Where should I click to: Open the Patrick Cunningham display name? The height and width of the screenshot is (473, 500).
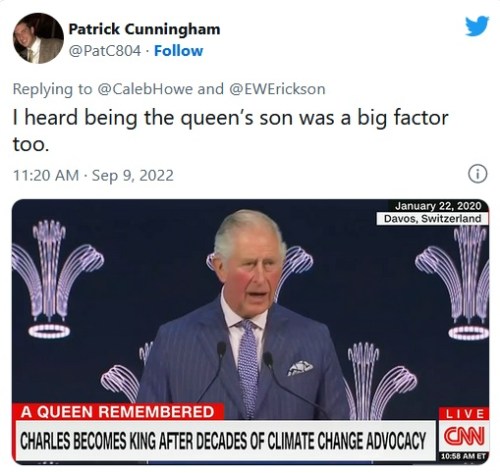click(144, 29)
